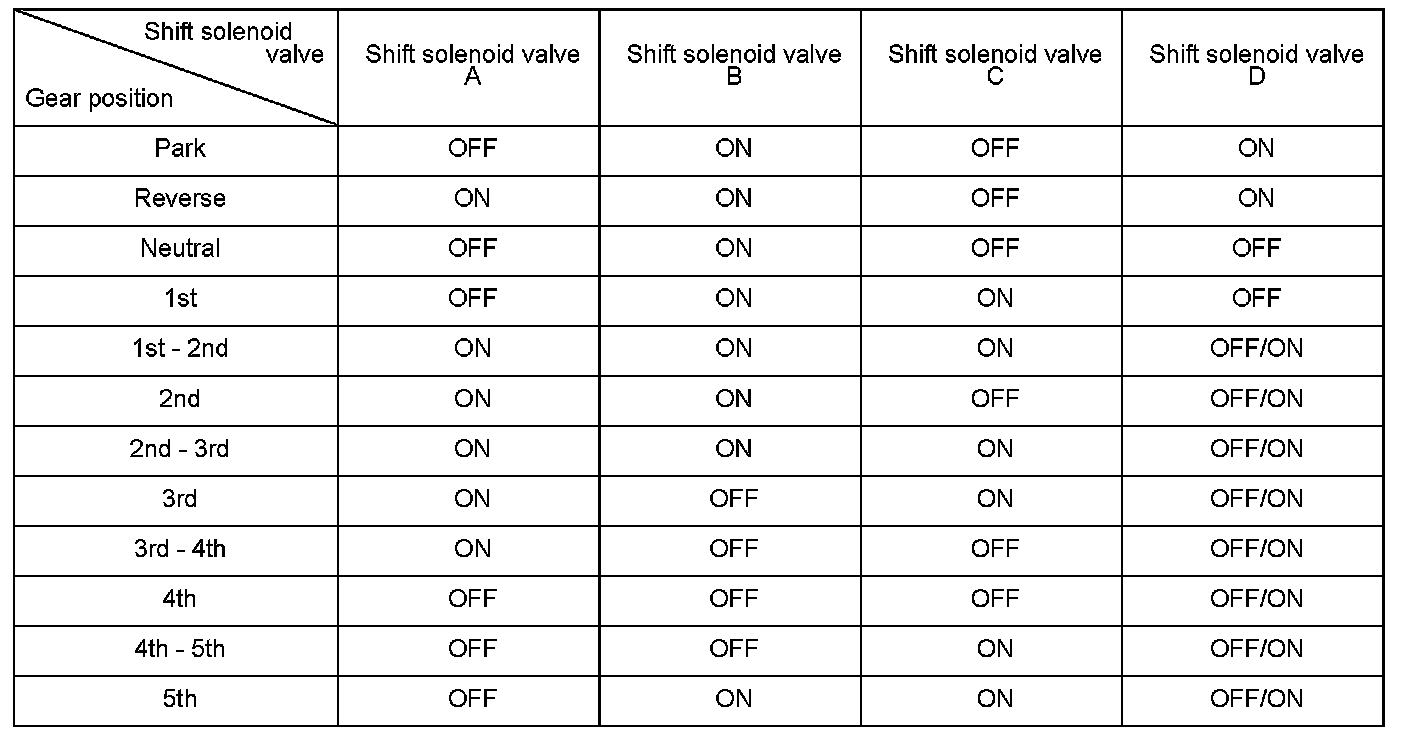Click valve C OFF cell in 4th row
Screen dimensions: 1408x740
point(995,598)
